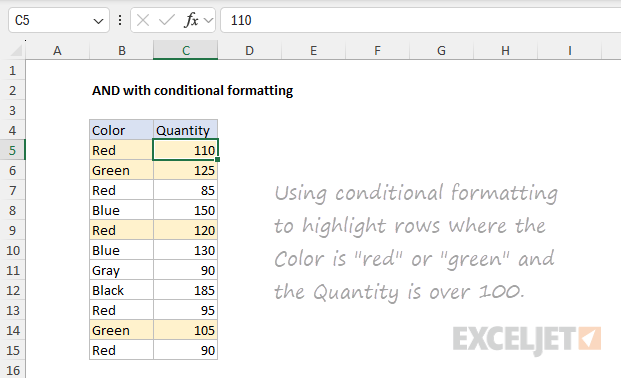Screen dimensions: 621x378
Task: Select row 13 header
Action: (x=13, y=310)
